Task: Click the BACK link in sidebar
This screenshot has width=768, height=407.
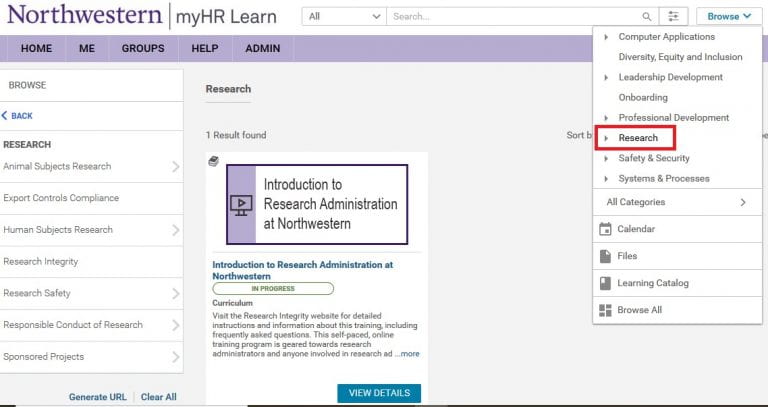Action: [x=17, y=116]
